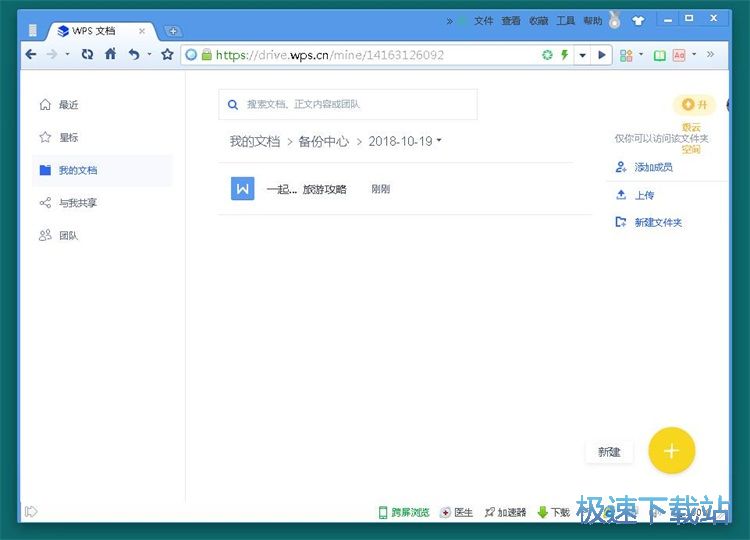Click the medal icon in title bar

615,20
